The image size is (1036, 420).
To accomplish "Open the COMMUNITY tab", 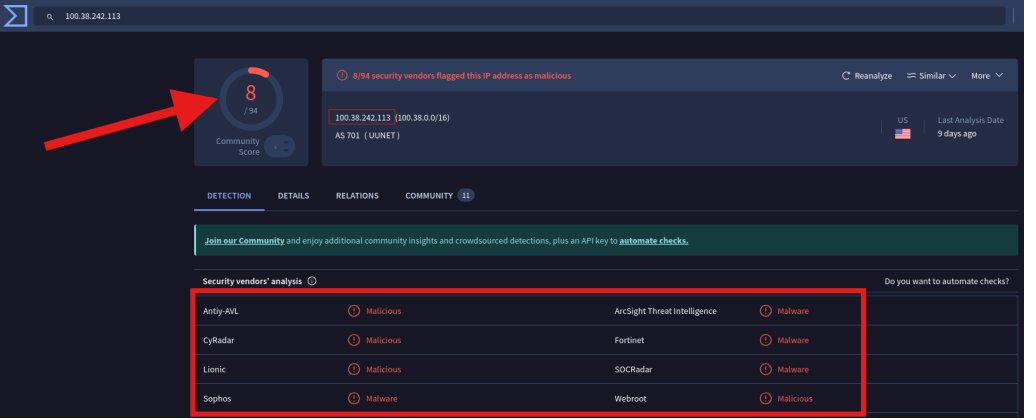I will 439,196.
